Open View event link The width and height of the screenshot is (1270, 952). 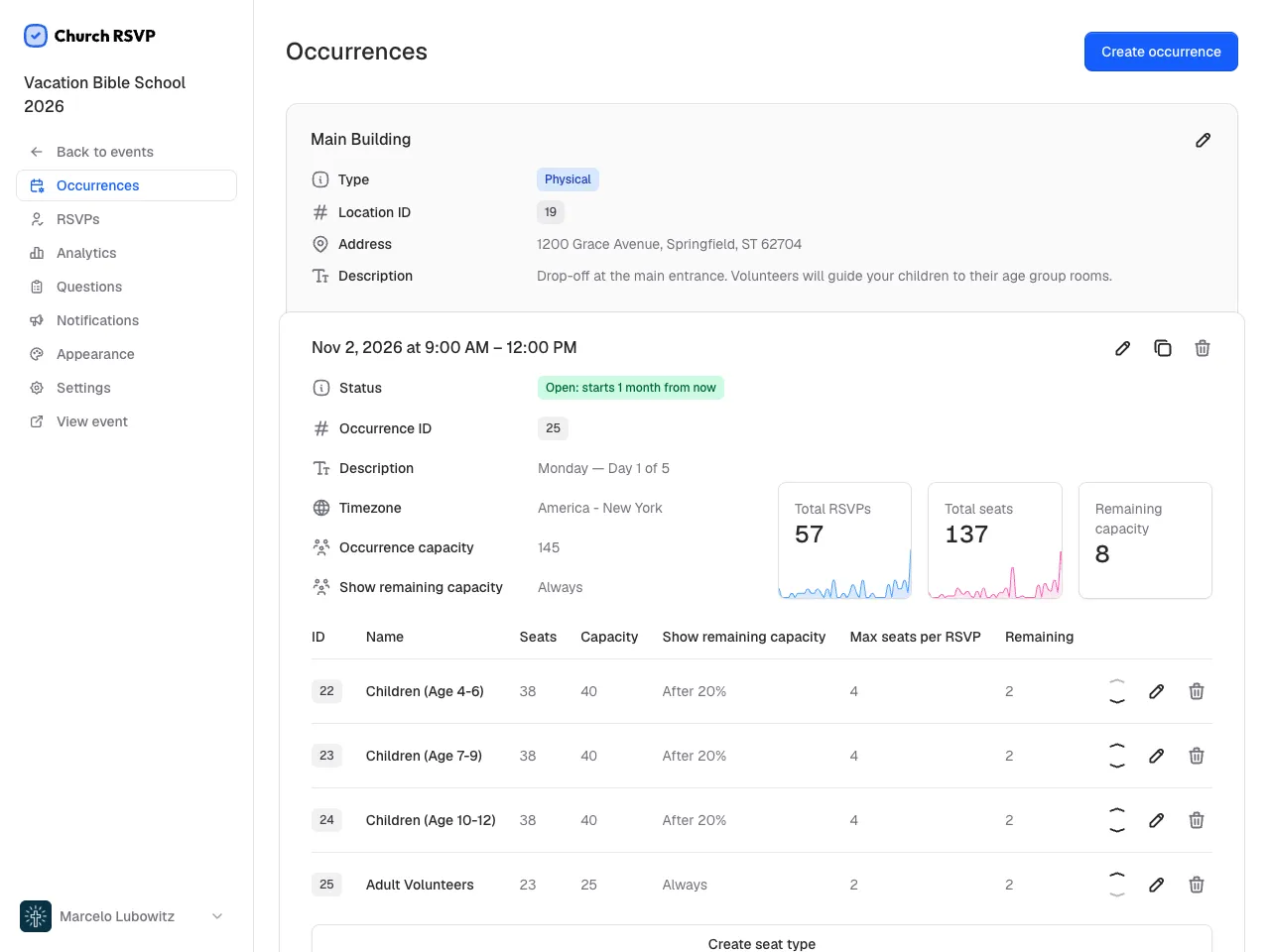[126, 421]
